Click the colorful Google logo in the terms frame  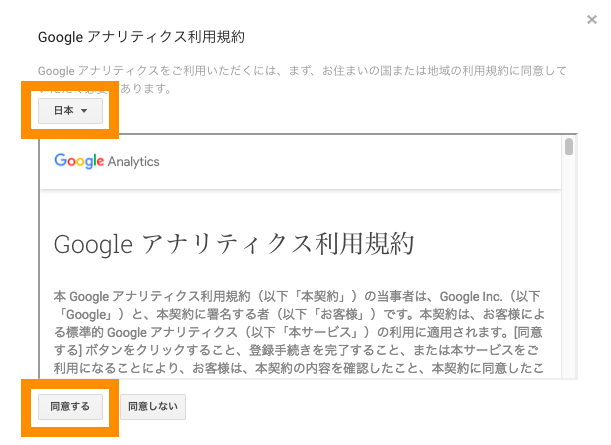pyautogui.click(x=79, y=161)
